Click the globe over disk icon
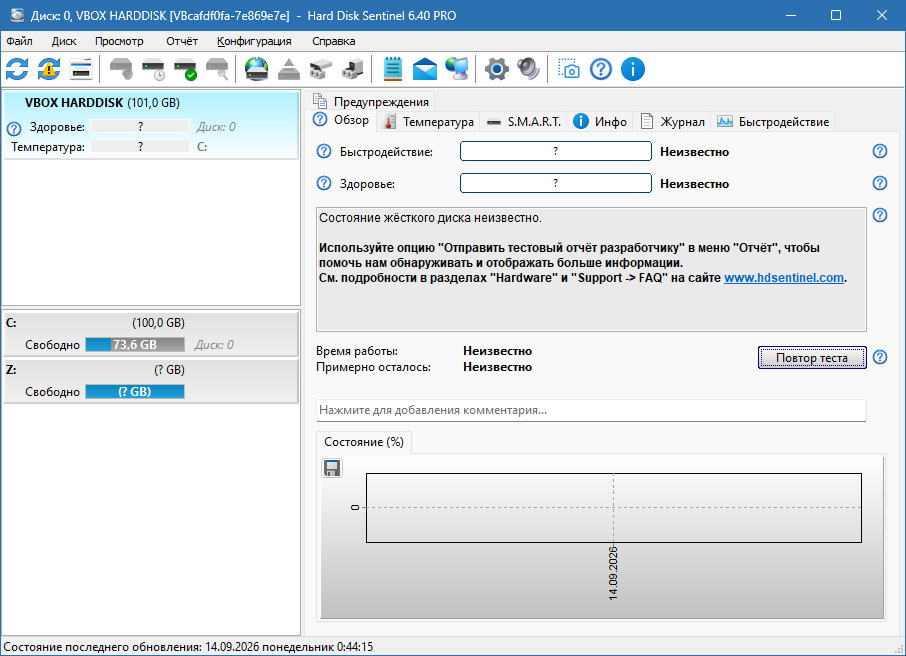 coord(257,69)
